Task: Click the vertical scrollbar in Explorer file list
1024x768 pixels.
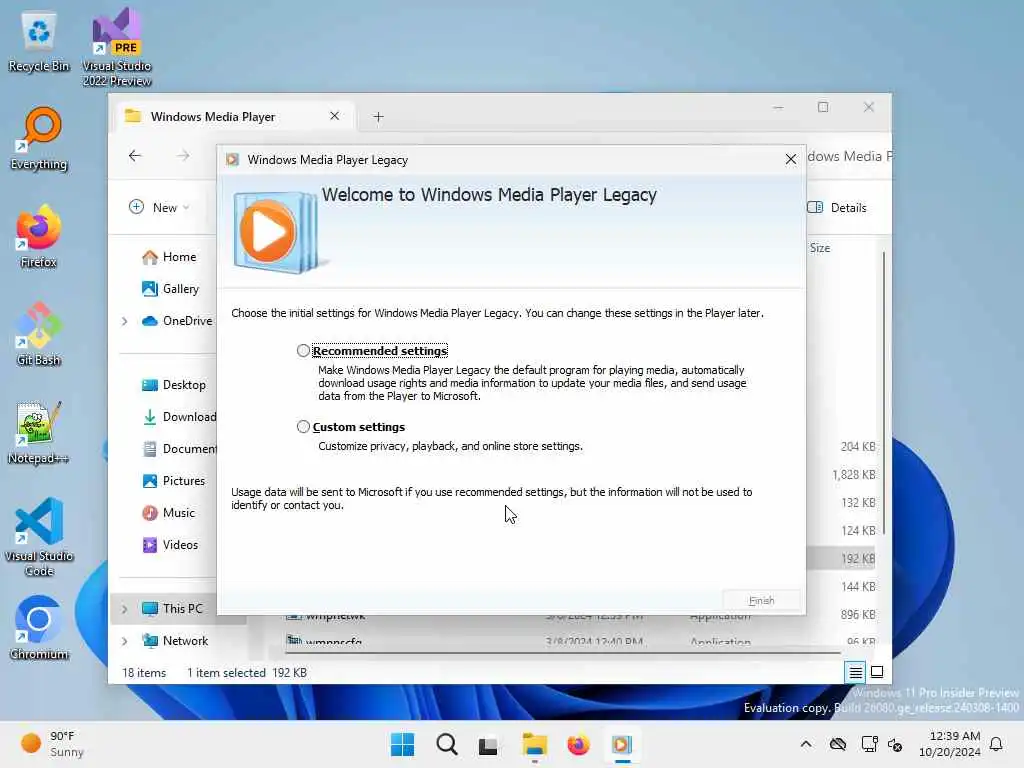Action: click(884, 392)
